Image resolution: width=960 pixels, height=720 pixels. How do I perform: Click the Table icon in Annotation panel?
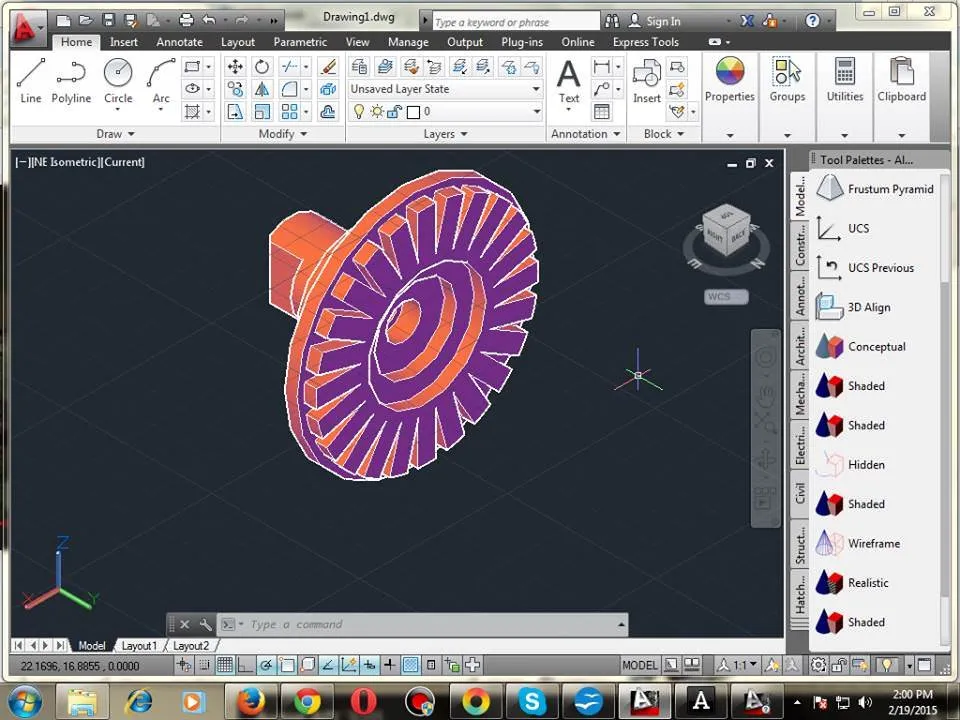(x=602, y=111)
